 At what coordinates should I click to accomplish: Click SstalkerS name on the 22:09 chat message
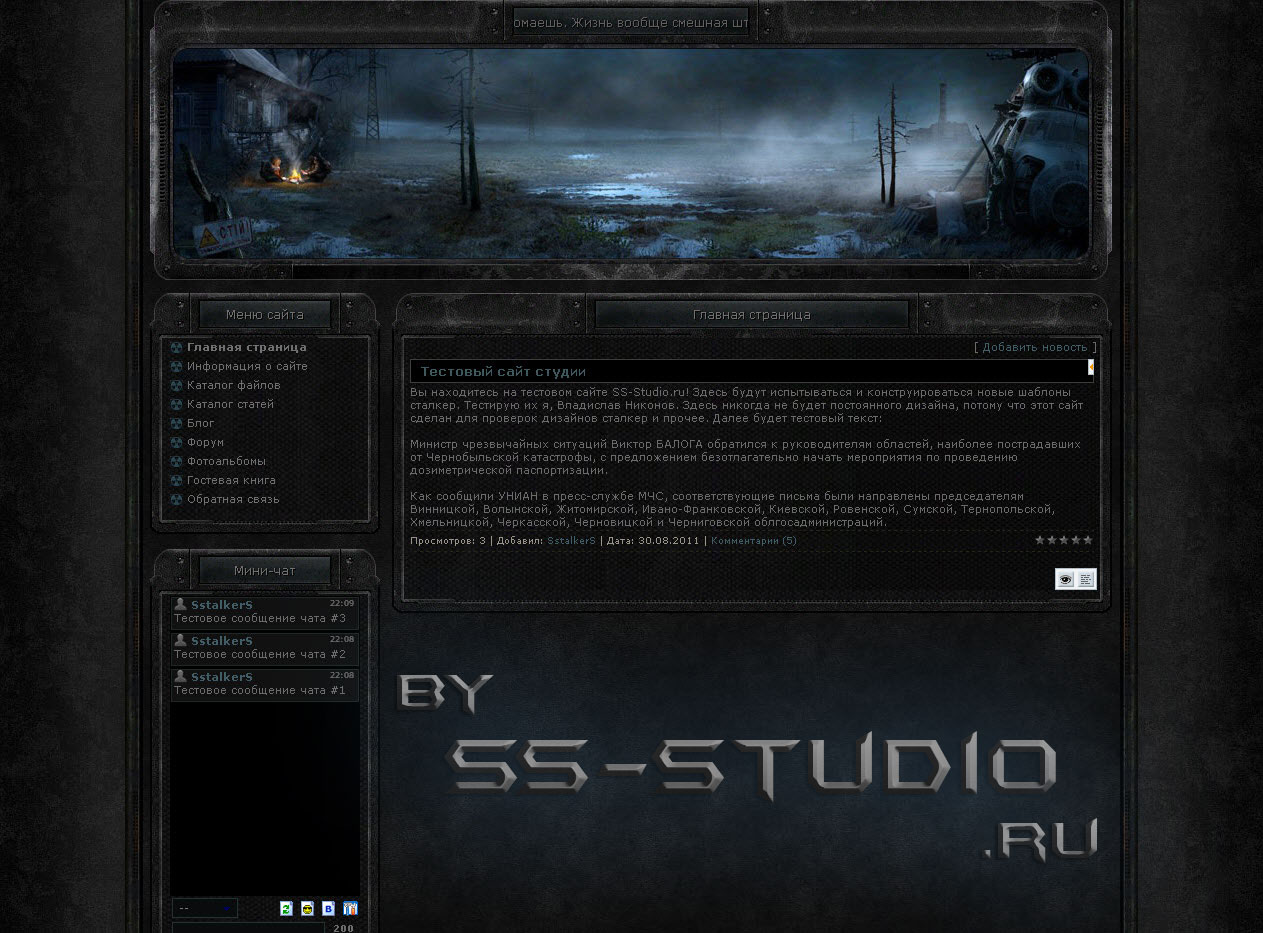tap(222, 605)
